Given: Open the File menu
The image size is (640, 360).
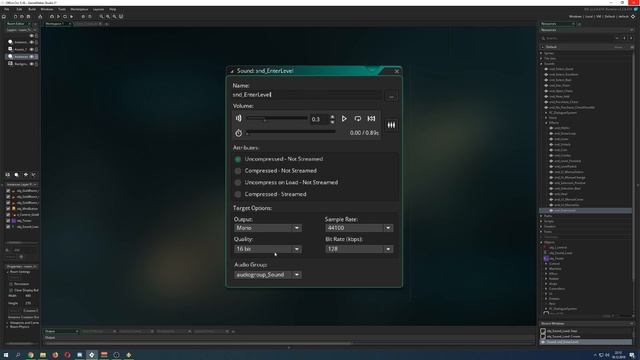Looking at the screenshot, I should (7, 9).
